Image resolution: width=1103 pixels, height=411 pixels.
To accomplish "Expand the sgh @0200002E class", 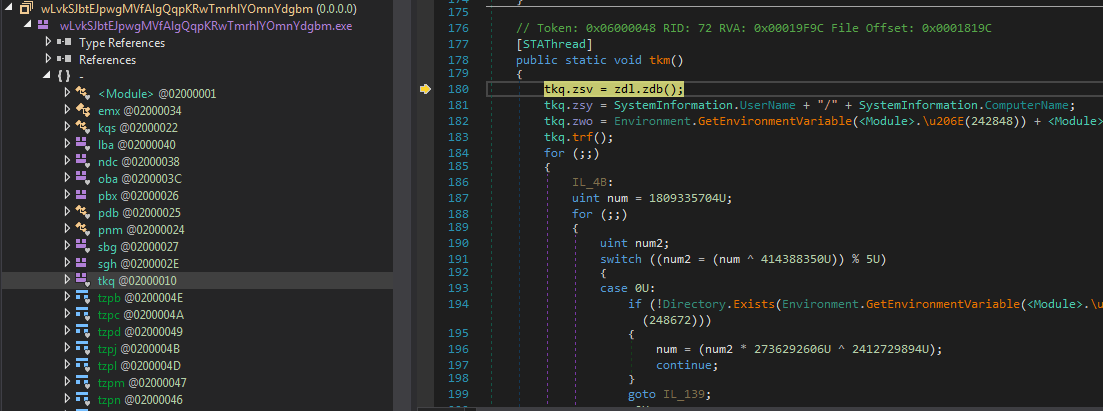I will [x=67, y=263].
